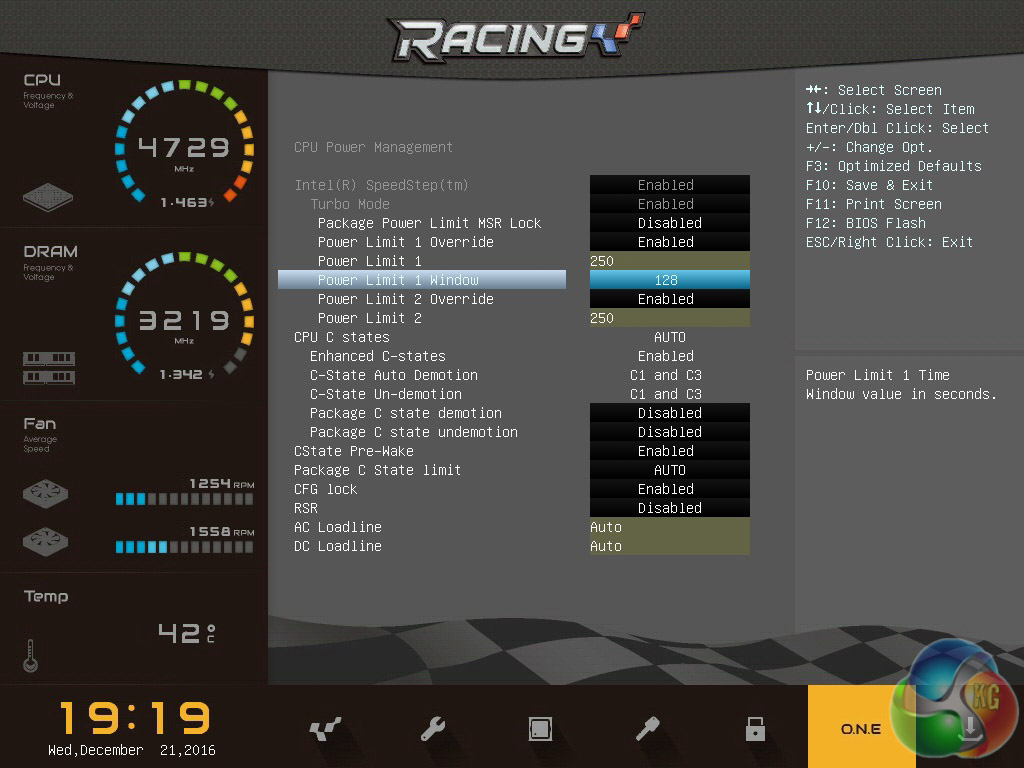Open Turbo Mode Enabled value

tap(669, 204)
